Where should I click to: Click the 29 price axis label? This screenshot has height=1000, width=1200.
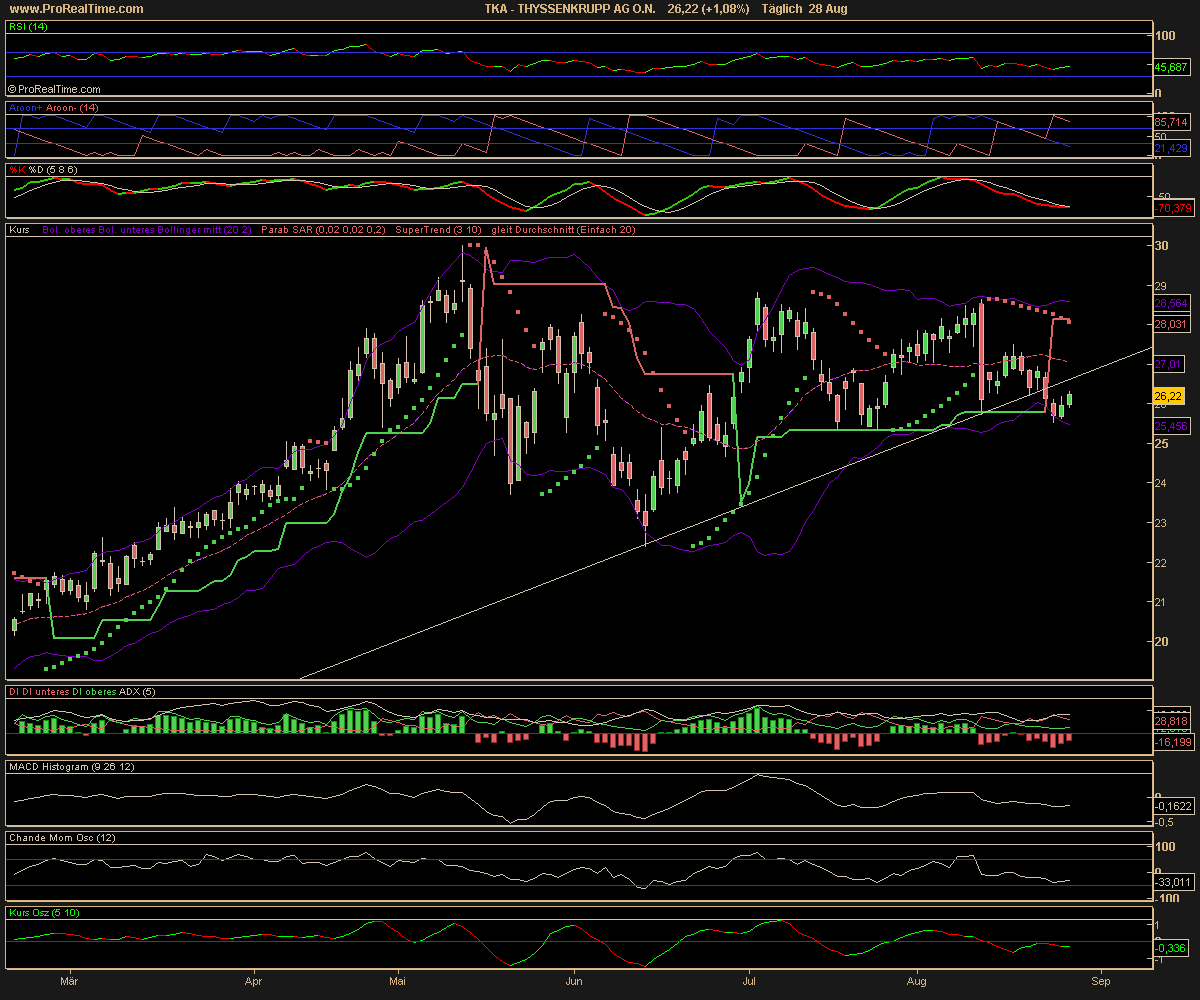[x=1161, y=286]
